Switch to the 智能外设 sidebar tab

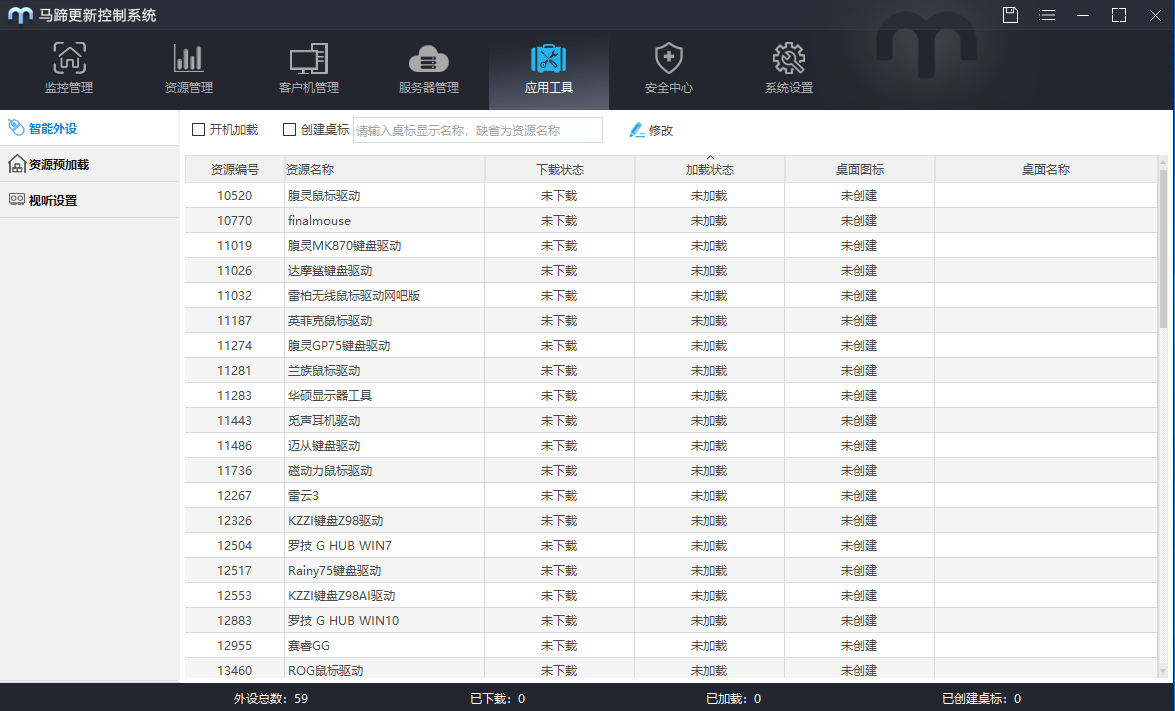coord(89,128)
